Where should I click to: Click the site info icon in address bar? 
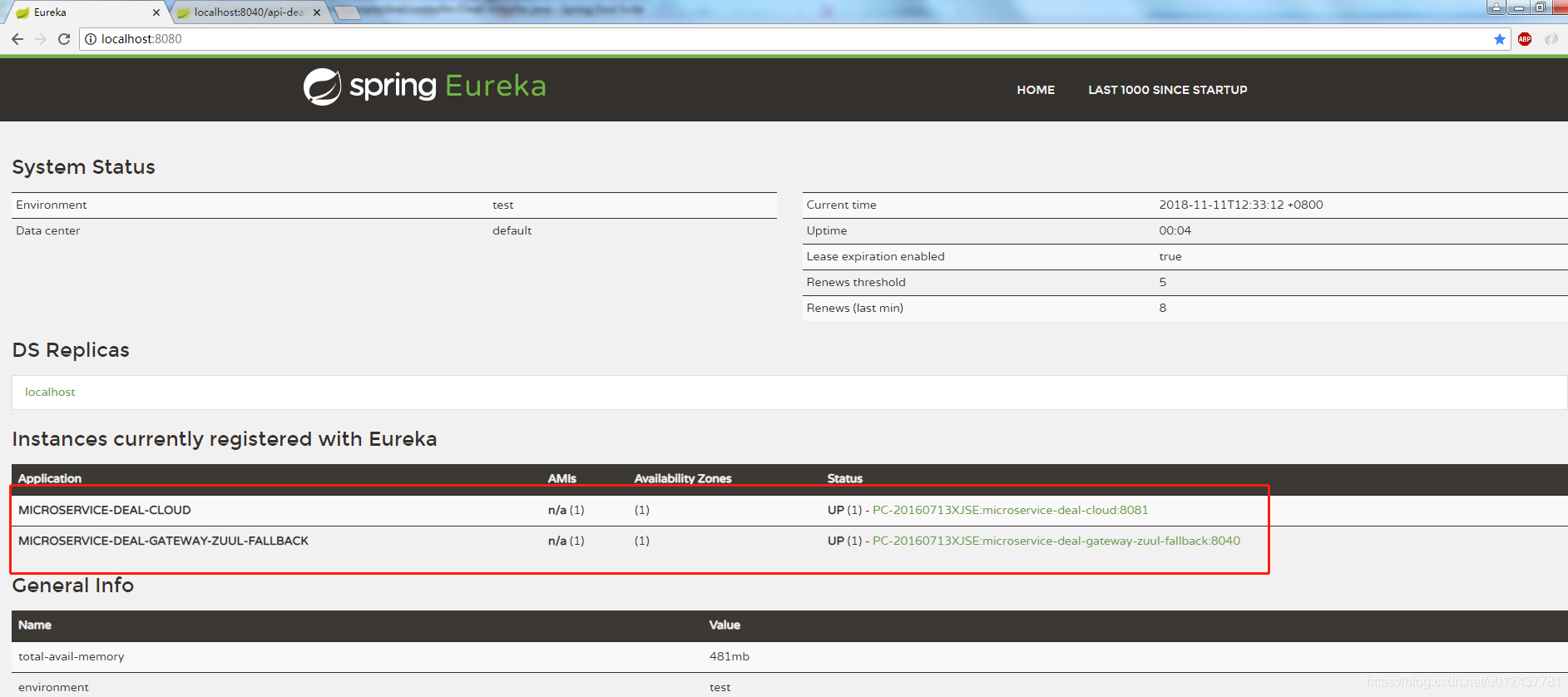tap(91, 39)
